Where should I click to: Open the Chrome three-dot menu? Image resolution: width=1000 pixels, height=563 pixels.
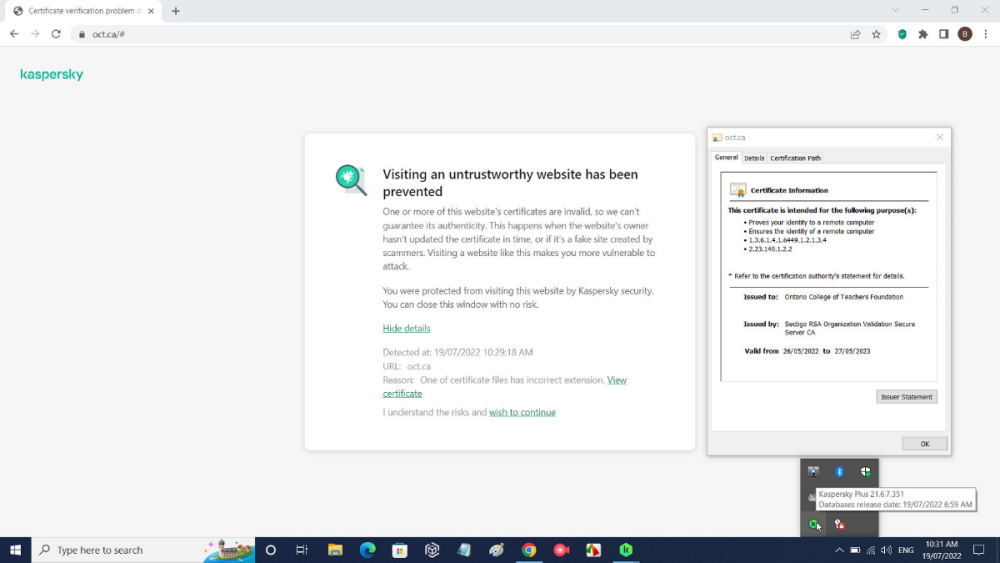985,34
